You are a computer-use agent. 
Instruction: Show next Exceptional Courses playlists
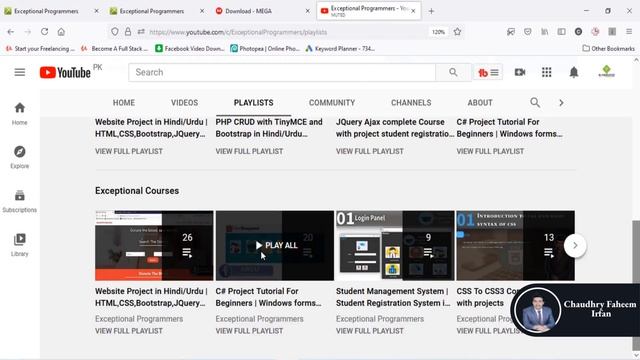[575, 245]
